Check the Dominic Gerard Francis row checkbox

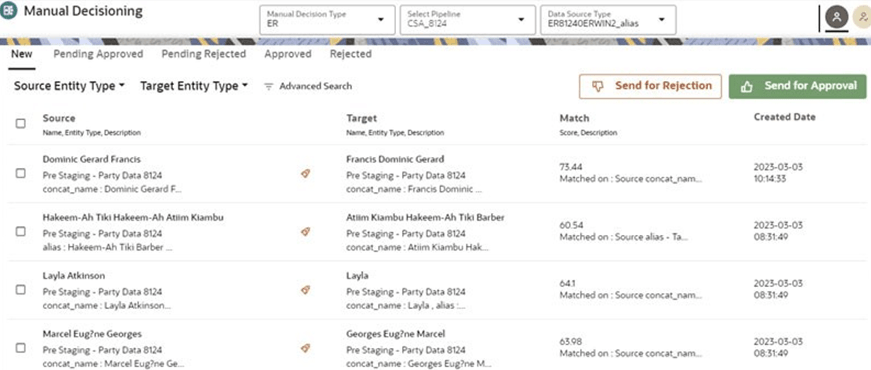[21, 173]
